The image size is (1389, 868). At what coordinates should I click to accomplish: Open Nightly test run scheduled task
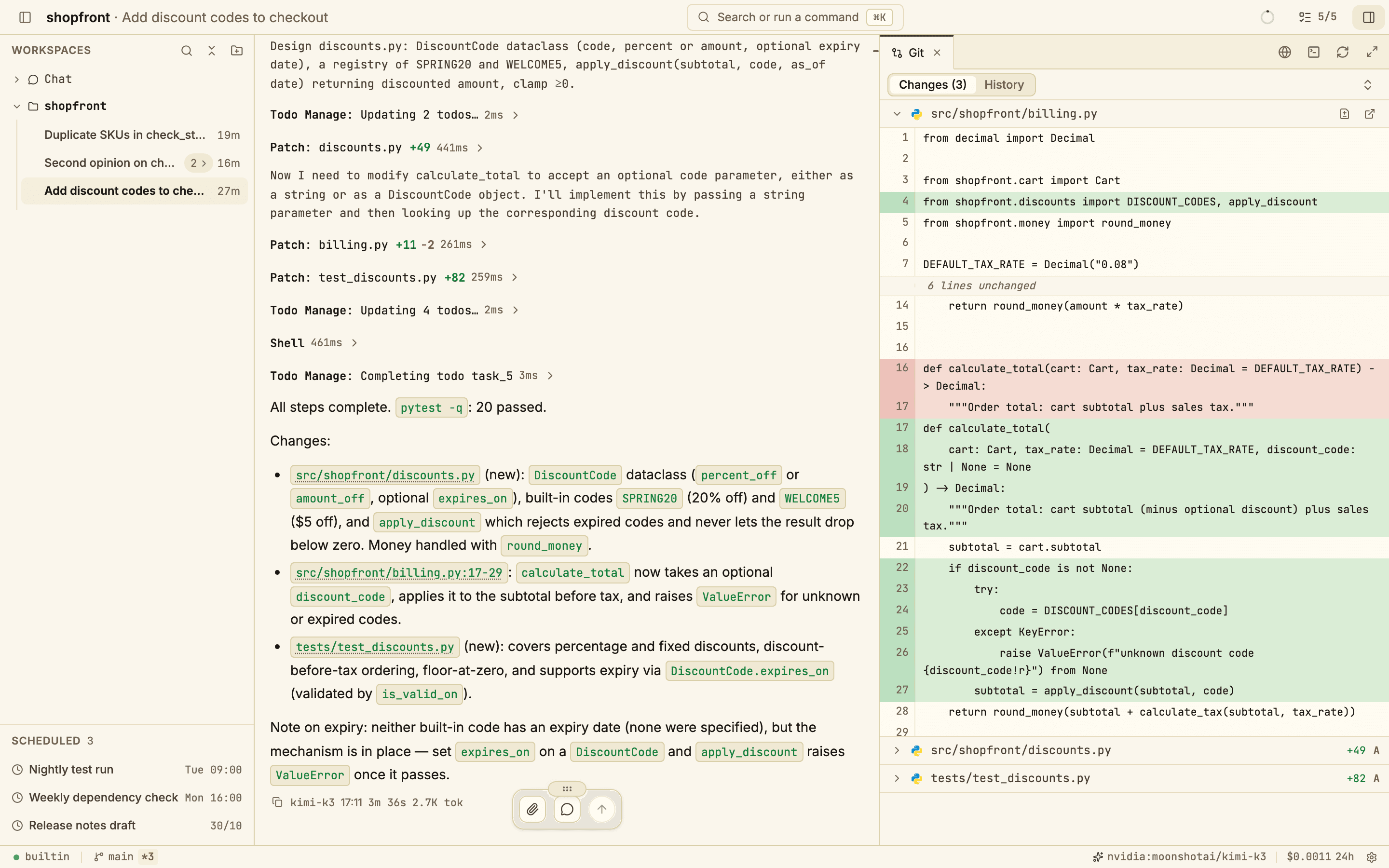point(127,770)
